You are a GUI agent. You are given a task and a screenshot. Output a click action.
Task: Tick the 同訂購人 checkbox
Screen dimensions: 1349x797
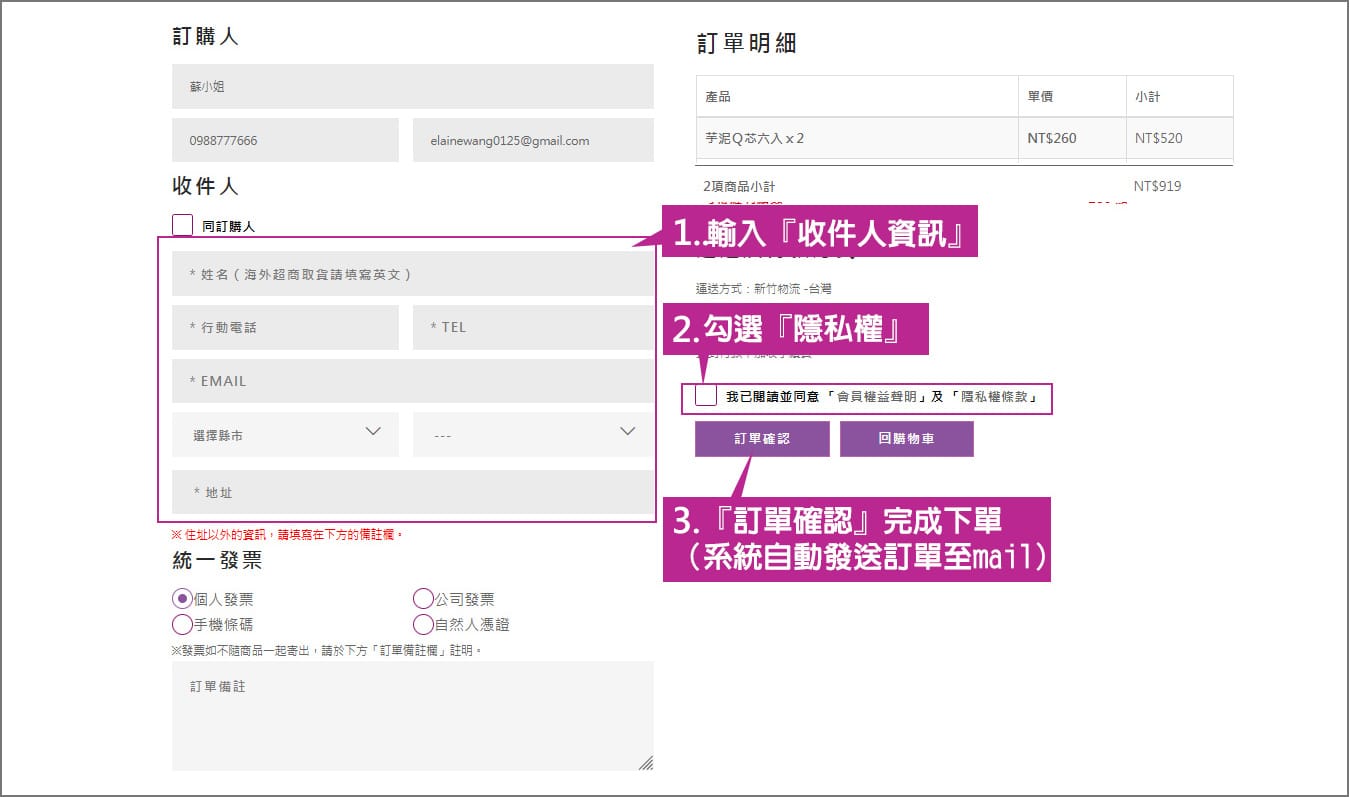182,225
